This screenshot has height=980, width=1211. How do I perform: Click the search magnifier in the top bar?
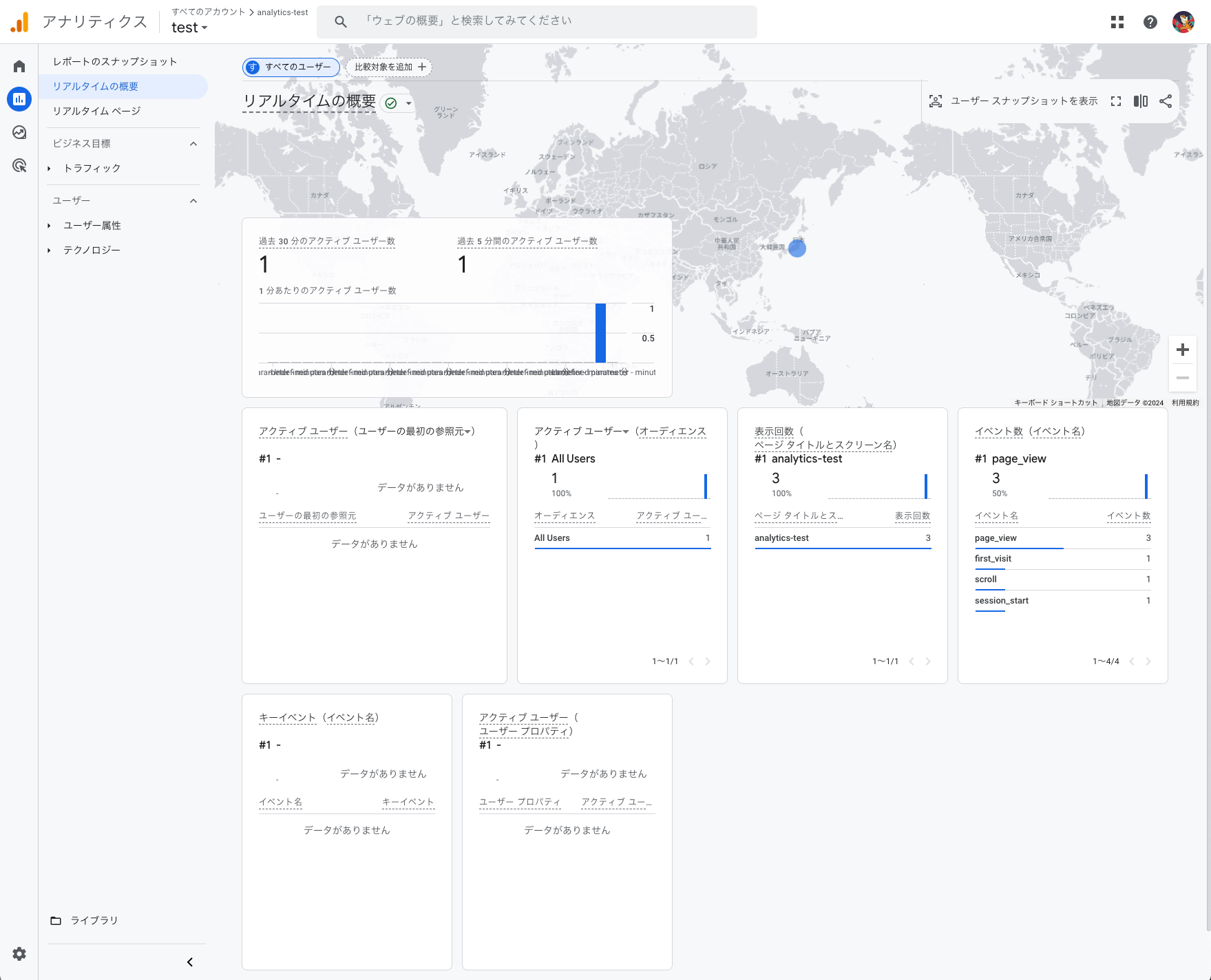tap(340, 21)
